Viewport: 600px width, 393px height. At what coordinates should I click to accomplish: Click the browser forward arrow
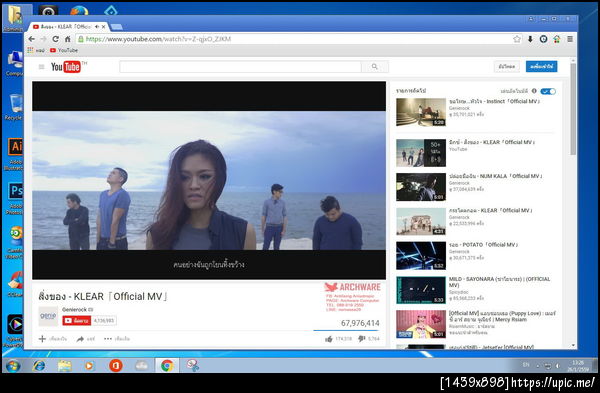coord(43,39)
